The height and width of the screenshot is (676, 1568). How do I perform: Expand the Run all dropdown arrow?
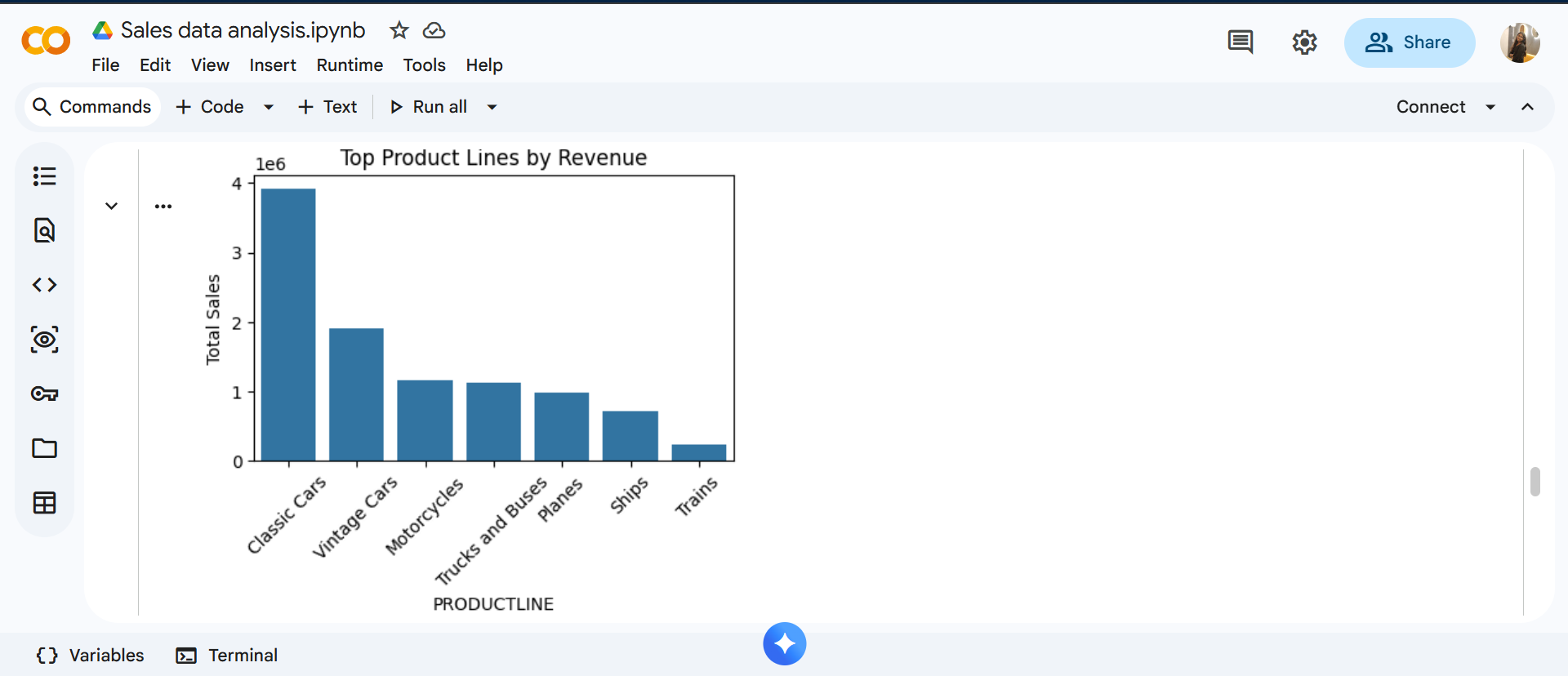pyautogui.click(x=492, y=107)
